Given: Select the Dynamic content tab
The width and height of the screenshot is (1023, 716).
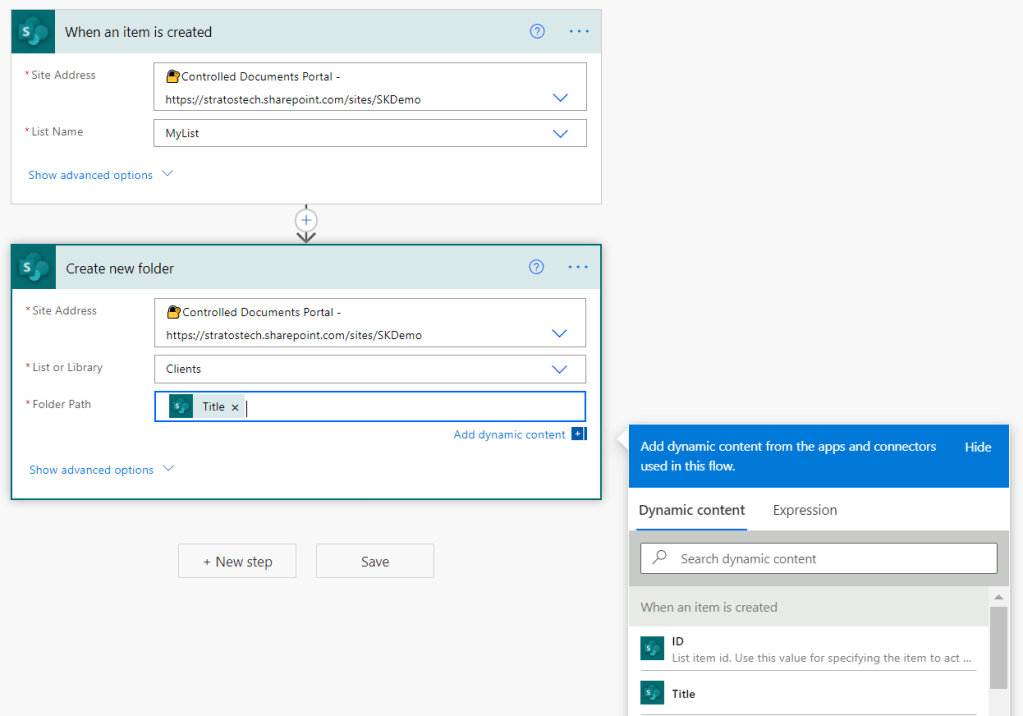Looking at the screenshot, I should 691,510.
